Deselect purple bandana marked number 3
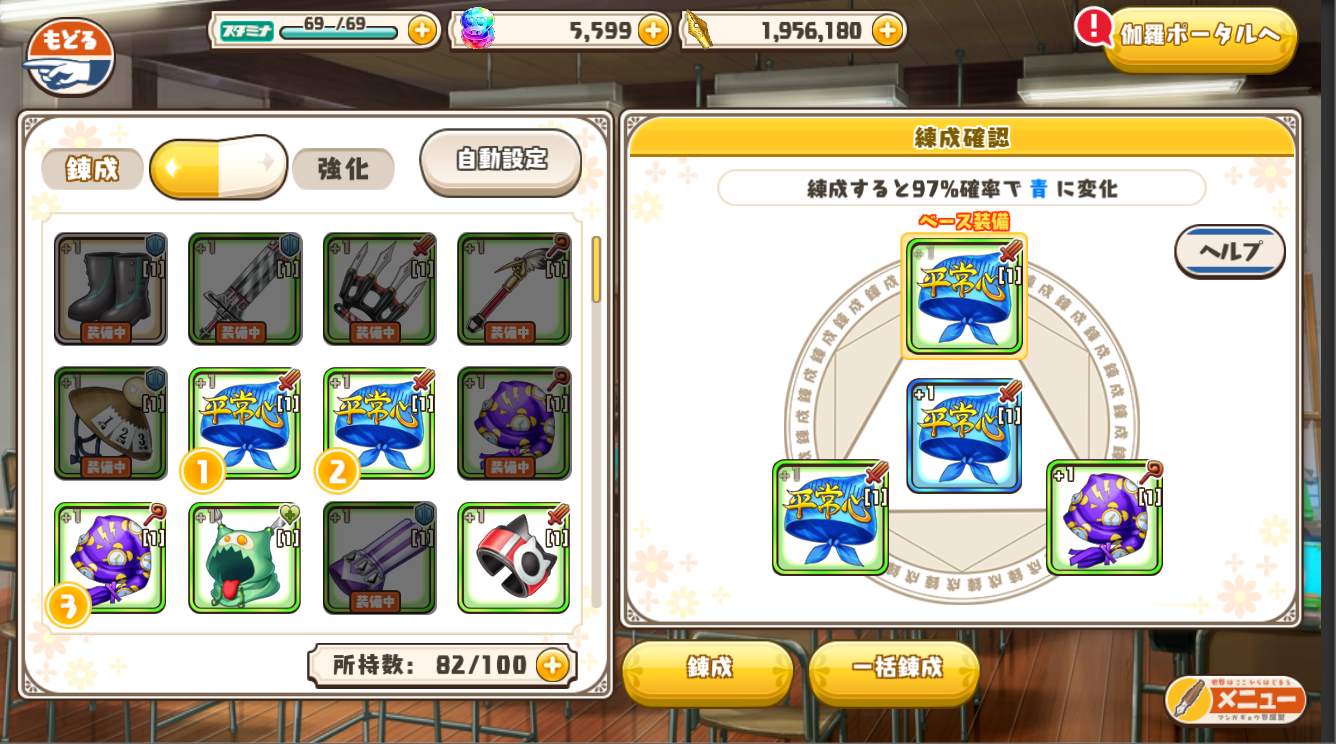Viewport: 1336px width, 744px height. pyautogui.click(x=110, y=558)
